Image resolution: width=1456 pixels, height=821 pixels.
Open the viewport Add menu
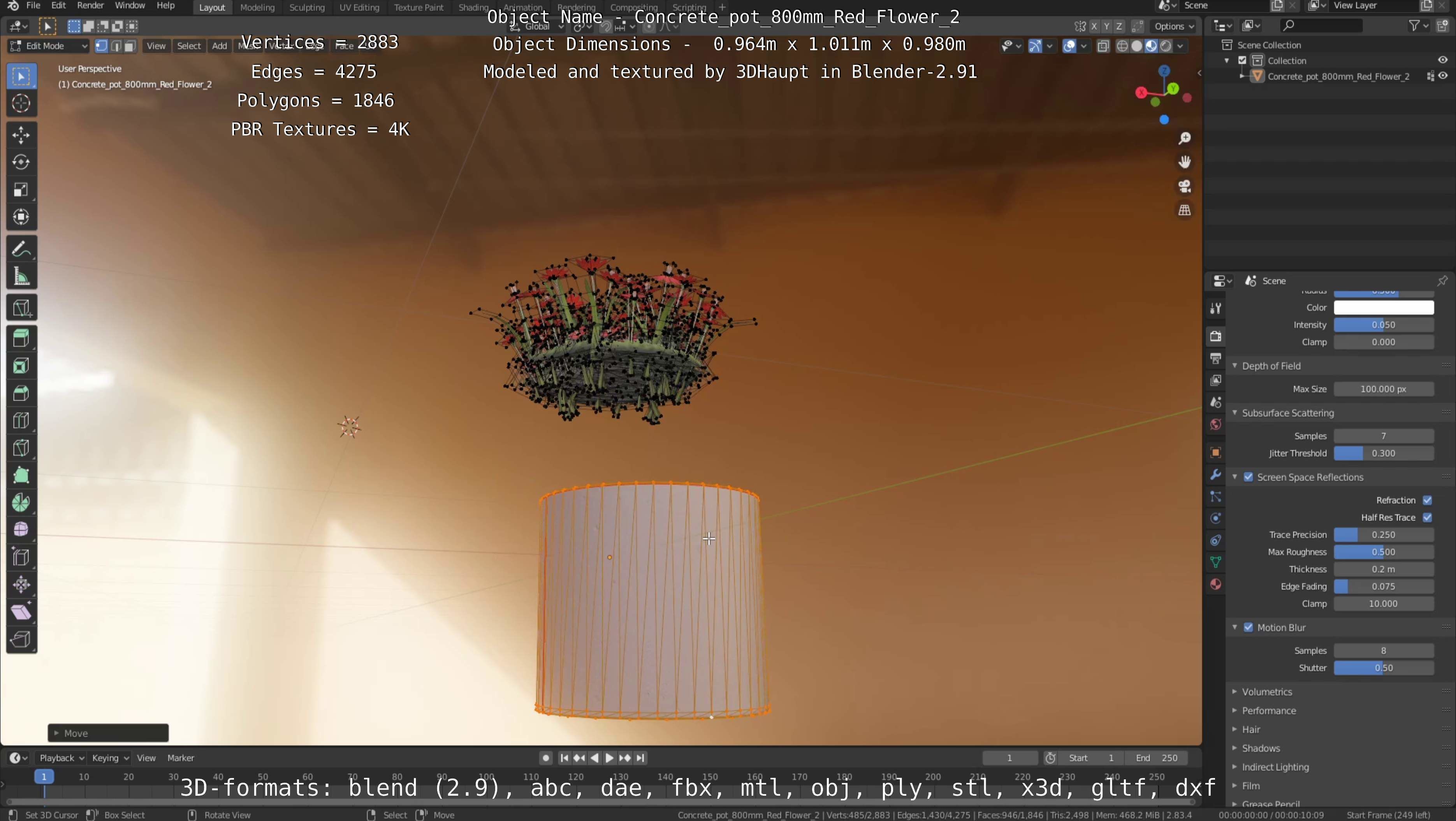(219, 46)
